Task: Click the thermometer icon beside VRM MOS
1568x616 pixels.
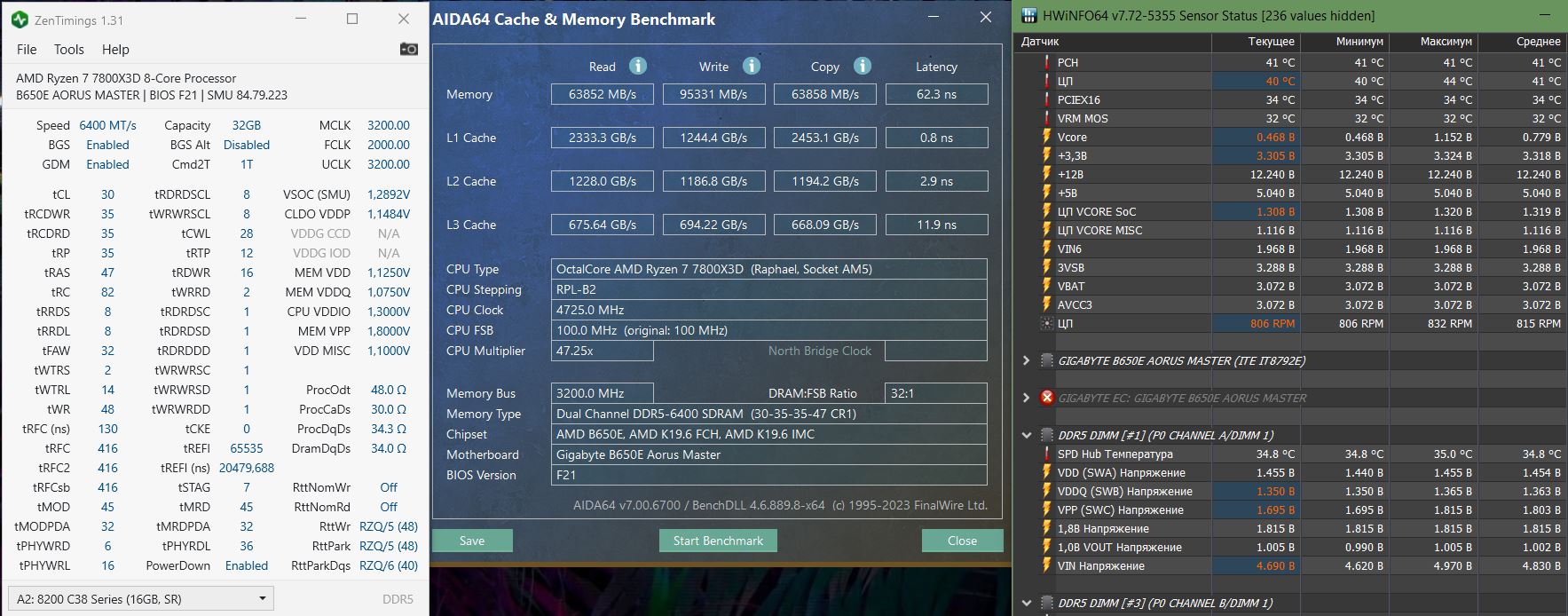Action: point(1047,118)
